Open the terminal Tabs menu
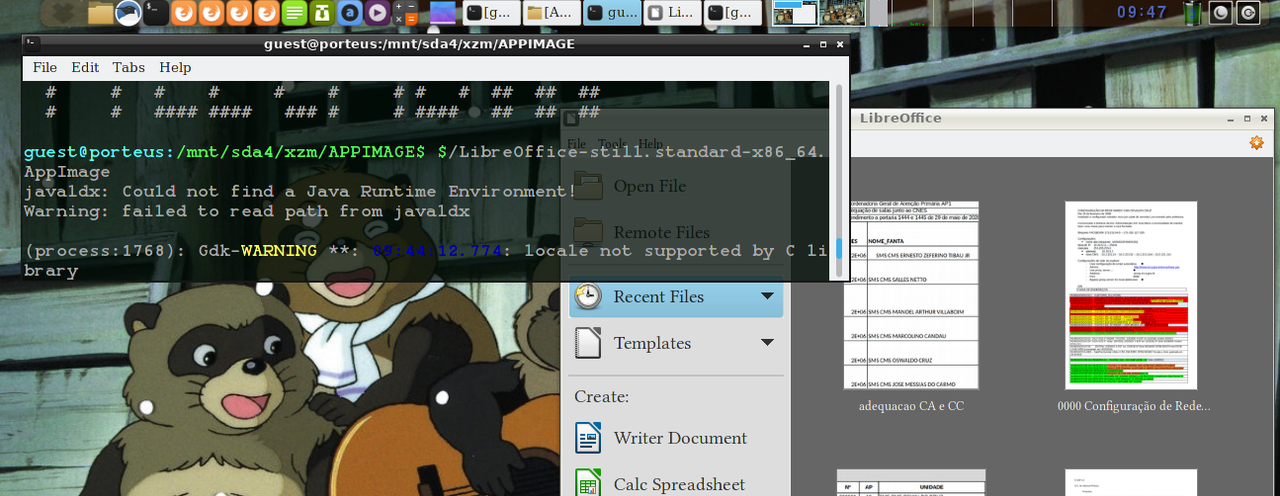This screenshot has height=496, width=1280. [x=128, y=68]
